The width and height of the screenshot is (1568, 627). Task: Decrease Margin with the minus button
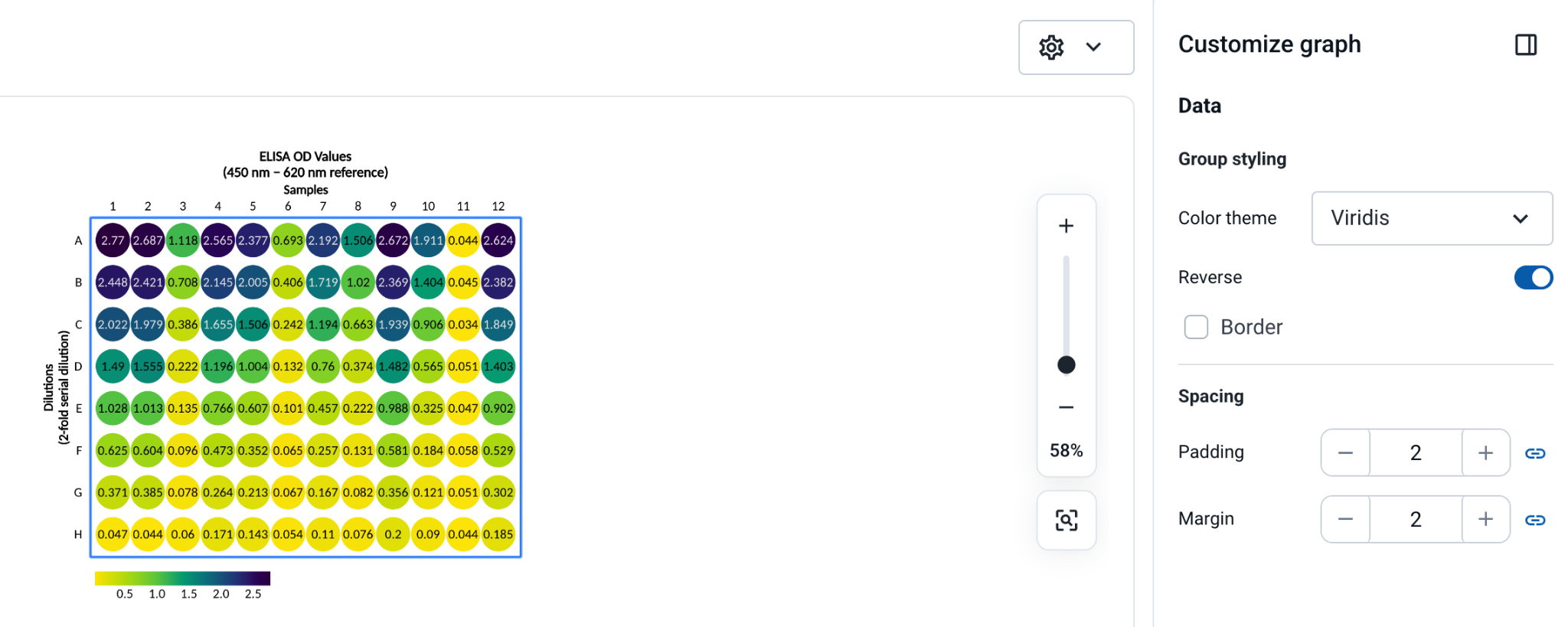pos(1345,519)
